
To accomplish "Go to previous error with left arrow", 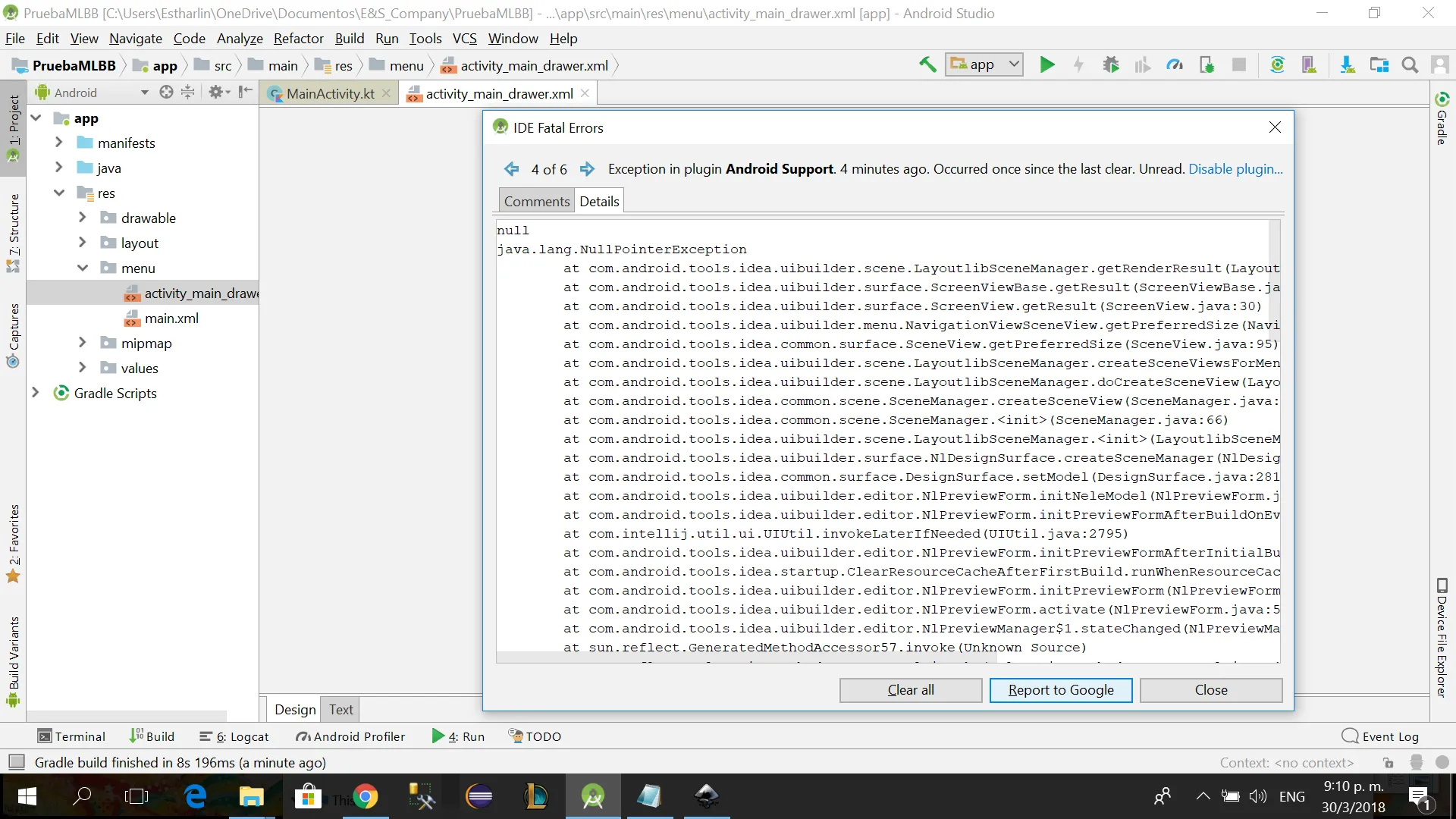I will 512,169.
